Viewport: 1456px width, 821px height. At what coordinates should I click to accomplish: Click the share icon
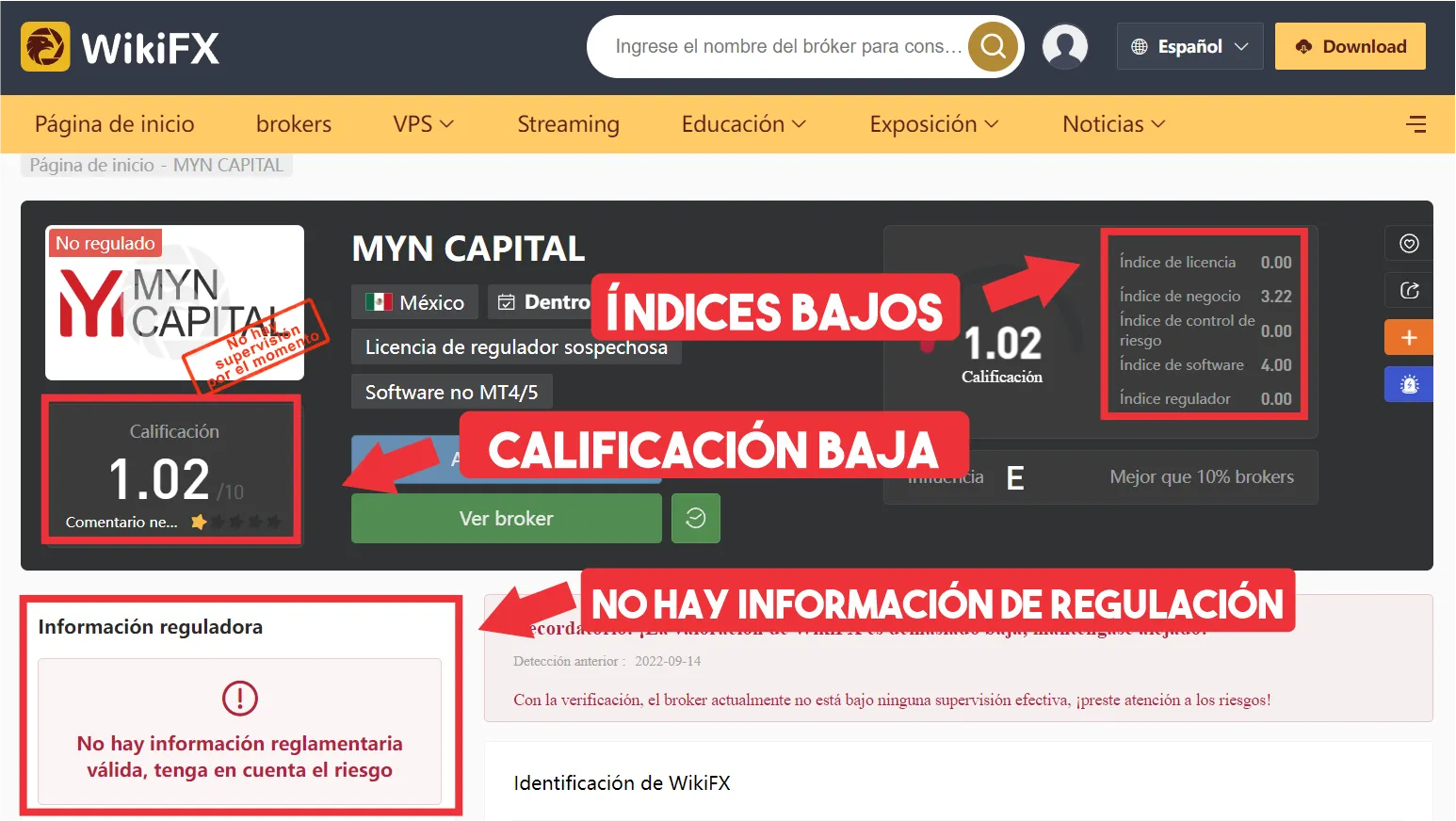(x=1409, y=290)
